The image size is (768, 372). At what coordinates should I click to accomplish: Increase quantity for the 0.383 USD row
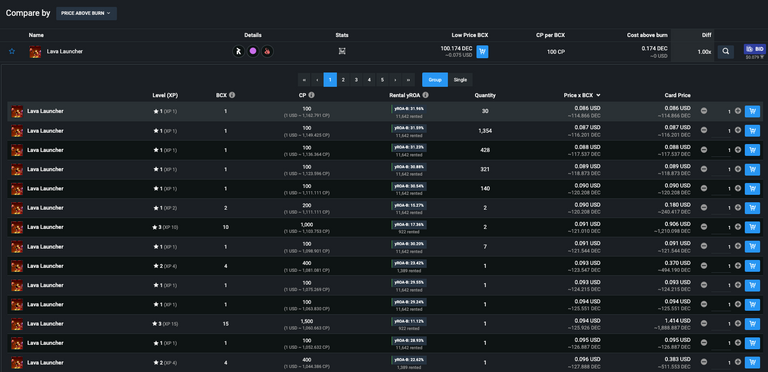(x=738, y=363)
